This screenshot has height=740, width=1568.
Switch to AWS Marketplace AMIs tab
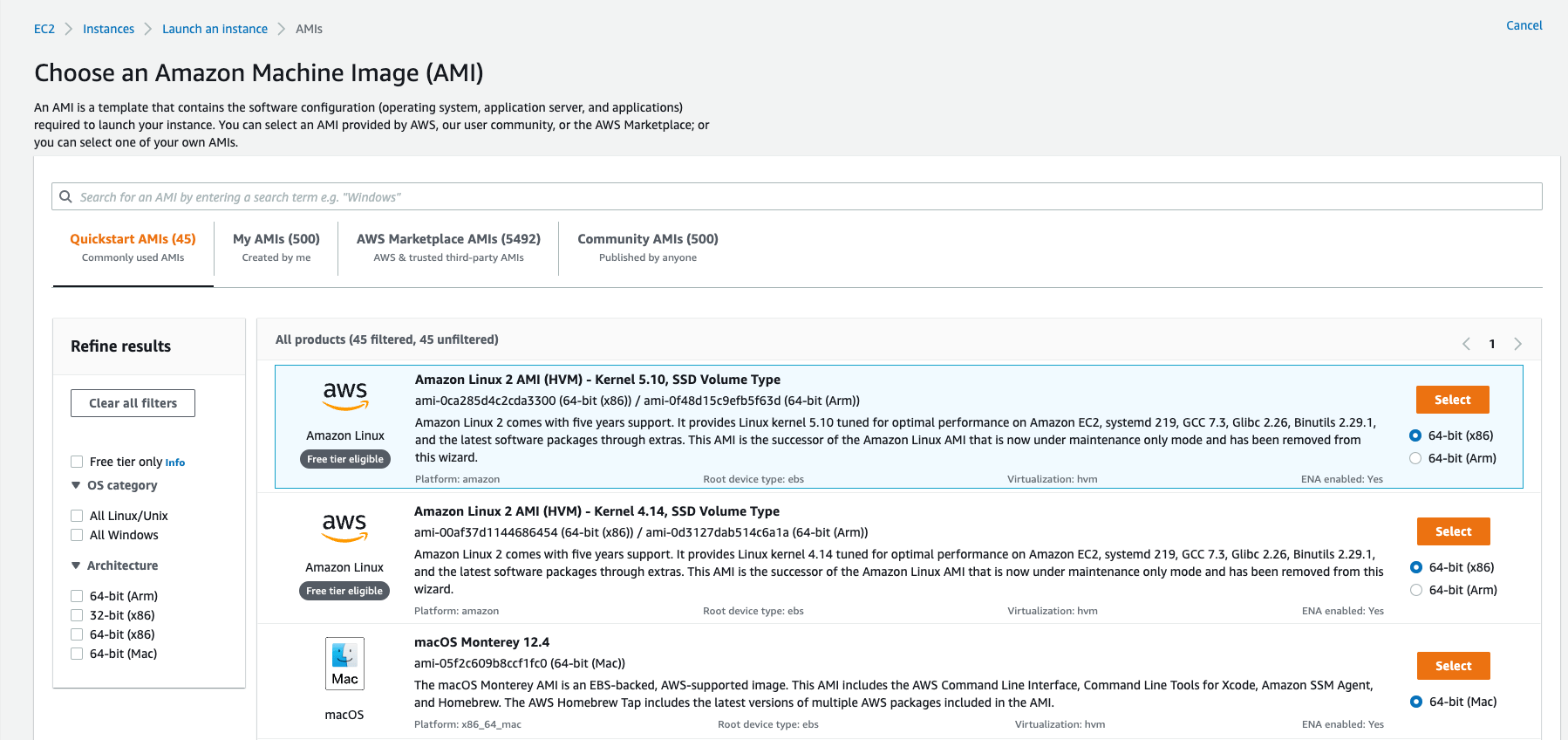pyautogui.click(x=448, y=247)
